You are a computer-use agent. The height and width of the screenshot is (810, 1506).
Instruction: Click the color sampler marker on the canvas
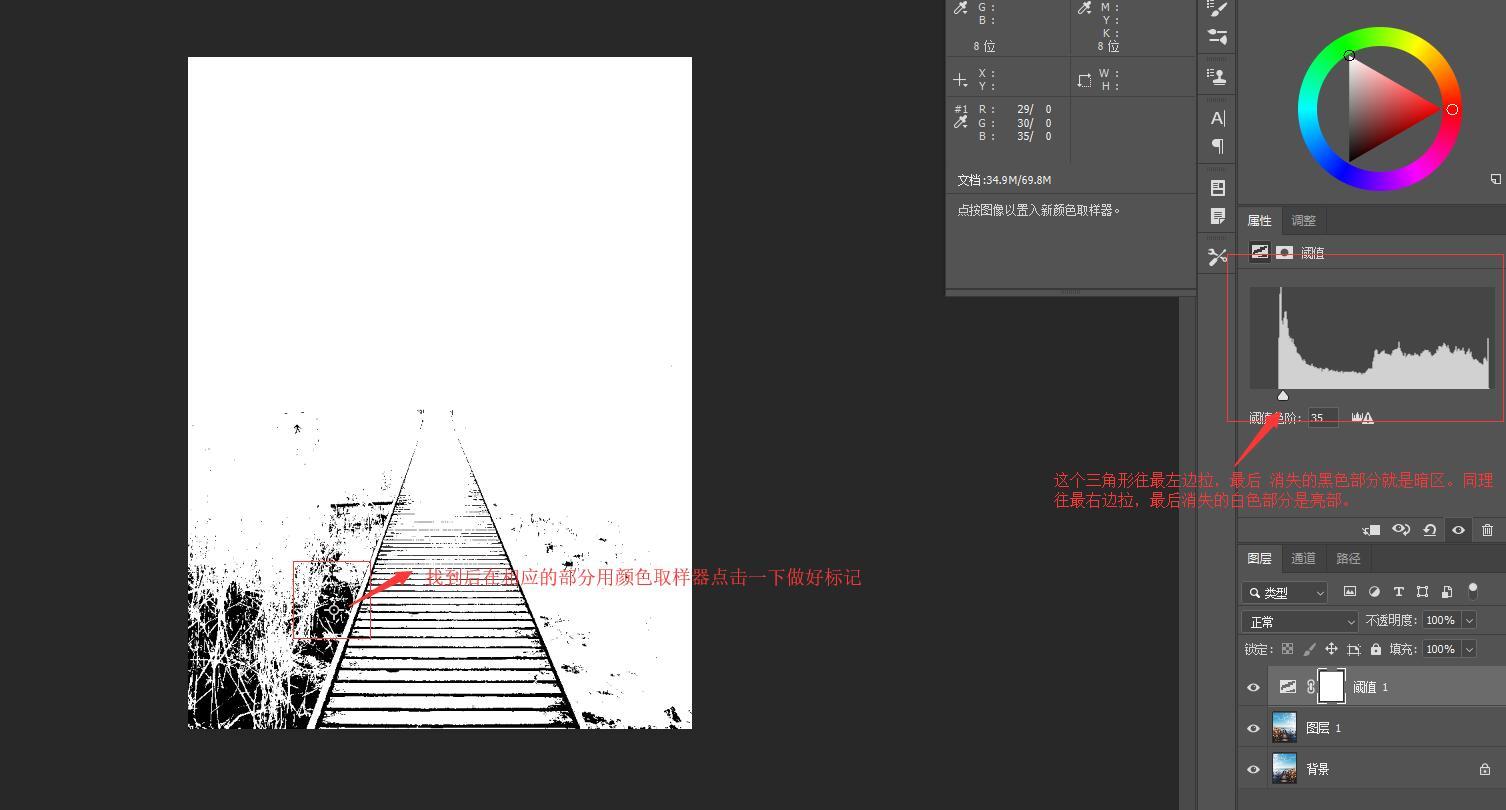coord(333,609)
